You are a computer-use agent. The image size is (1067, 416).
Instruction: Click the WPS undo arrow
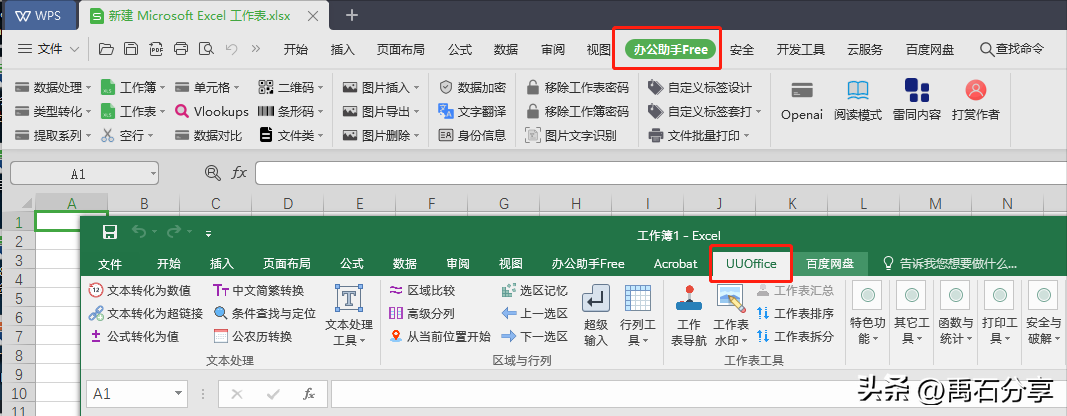coord(231,48)
